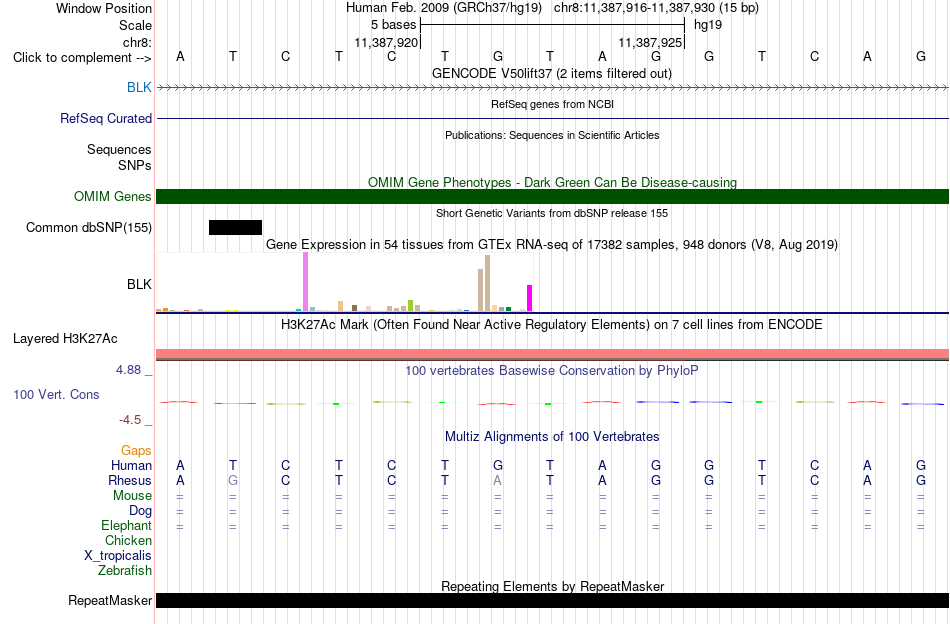This screenshot has width=950, height=624.
Task: Click 'Publications: Sequences in Scientific Articles' title
Action: pyautogui.click(x=552, y=135)
